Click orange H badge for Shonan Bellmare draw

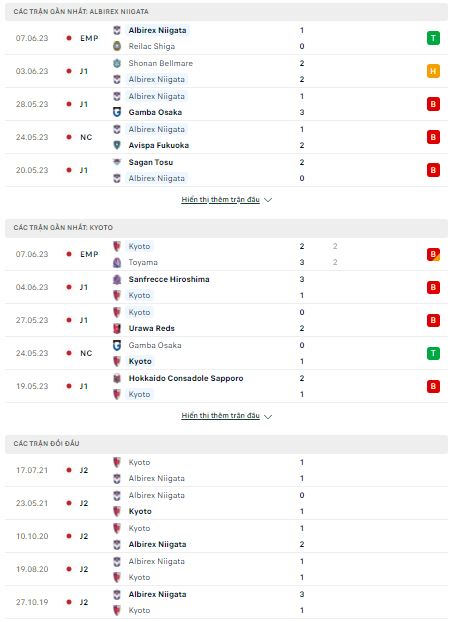click(x=433, y=71)
